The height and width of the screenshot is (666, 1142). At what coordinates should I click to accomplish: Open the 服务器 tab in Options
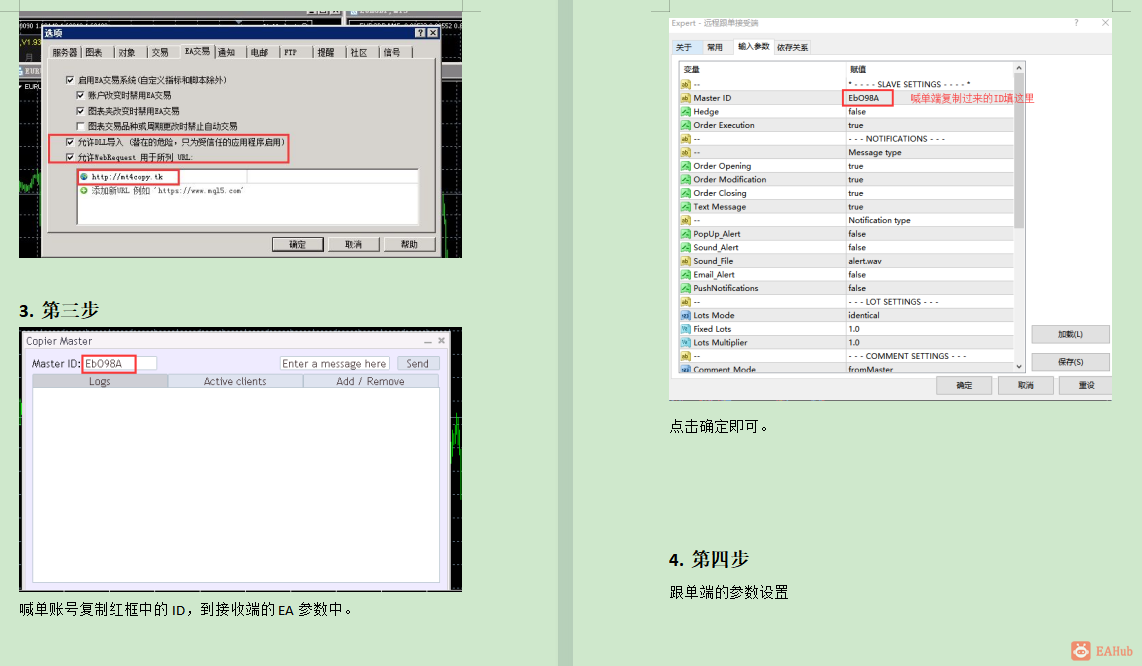(x=64, y=52)
